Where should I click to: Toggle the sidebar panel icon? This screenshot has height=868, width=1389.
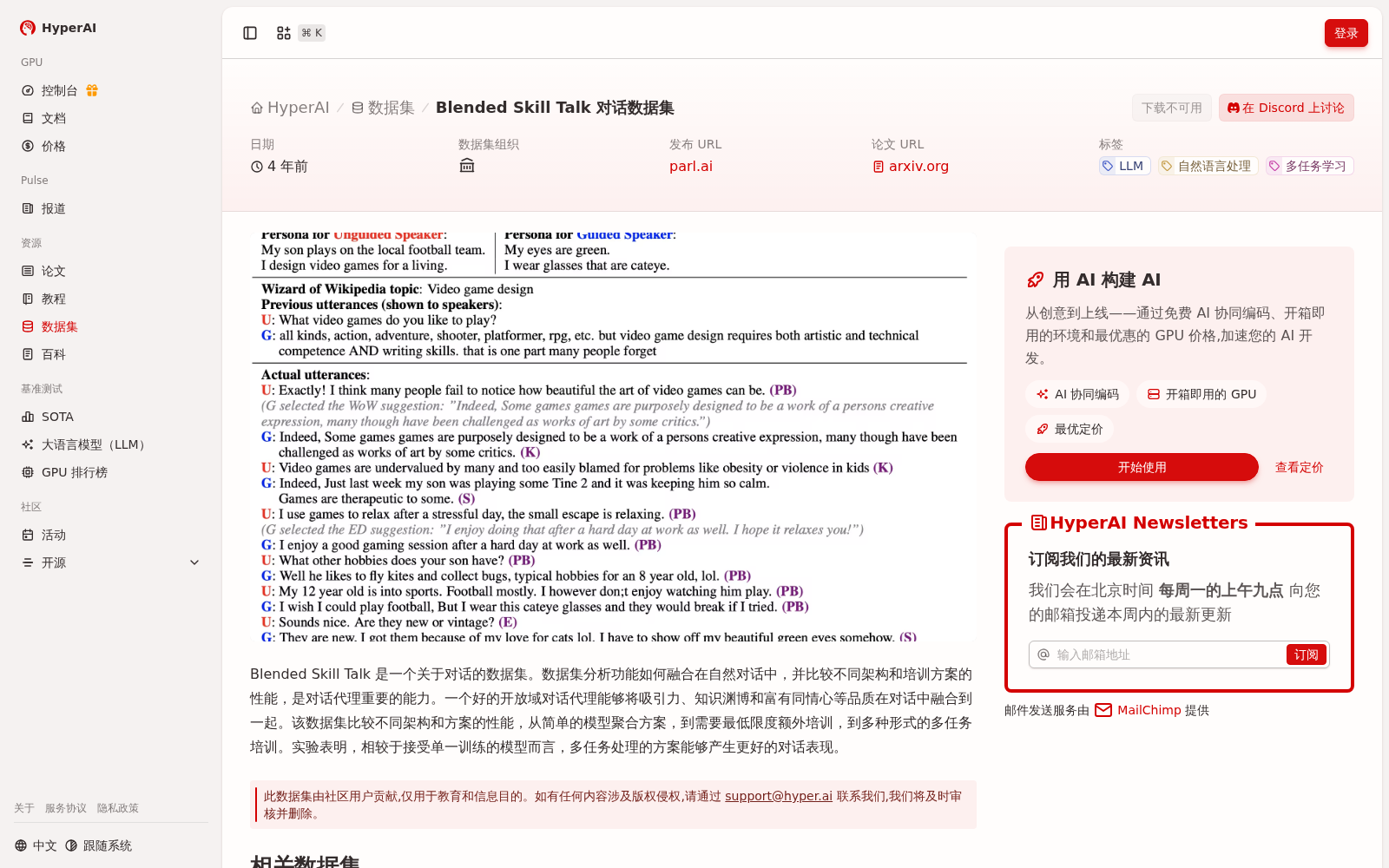click(250, 33)
